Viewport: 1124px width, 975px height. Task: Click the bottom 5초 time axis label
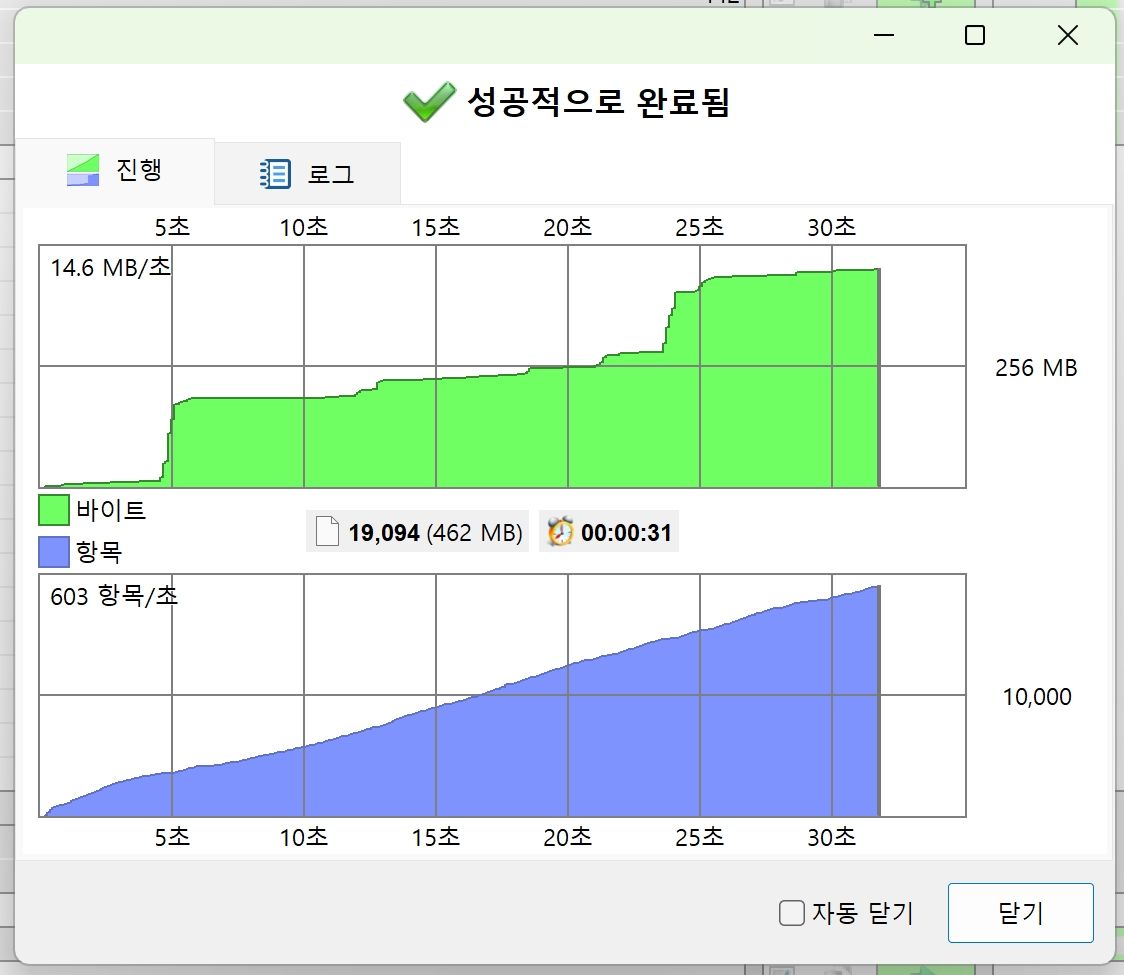pyautogui.click(x=172, y=837)
